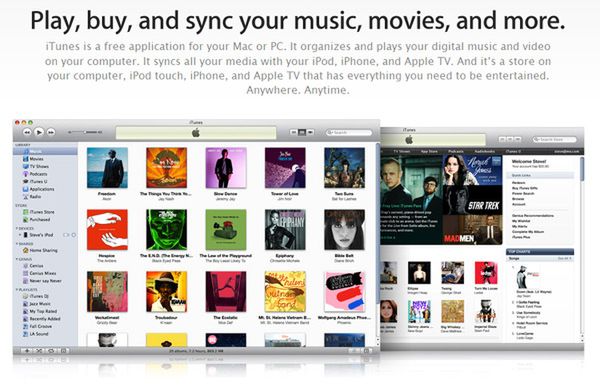This screenshot has width=600, height=392.
Task: Open the App Store tab in the store
Action: click(x=429, y=152)
